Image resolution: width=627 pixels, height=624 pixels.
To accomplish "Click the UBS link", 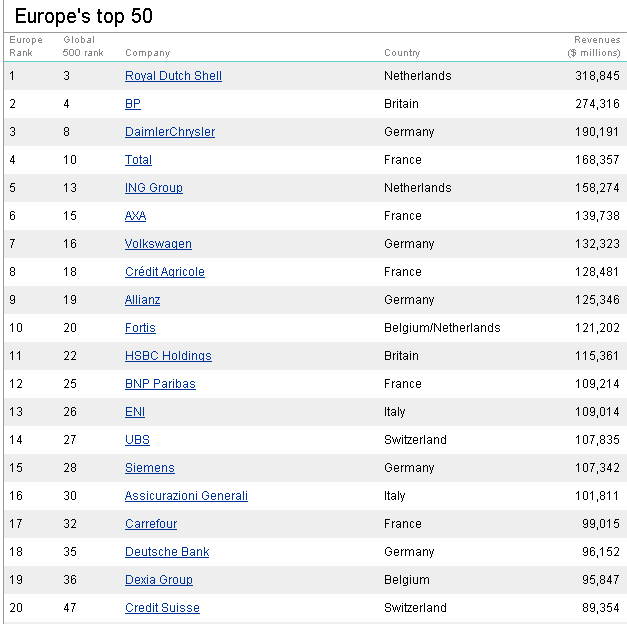I will 137,440.
